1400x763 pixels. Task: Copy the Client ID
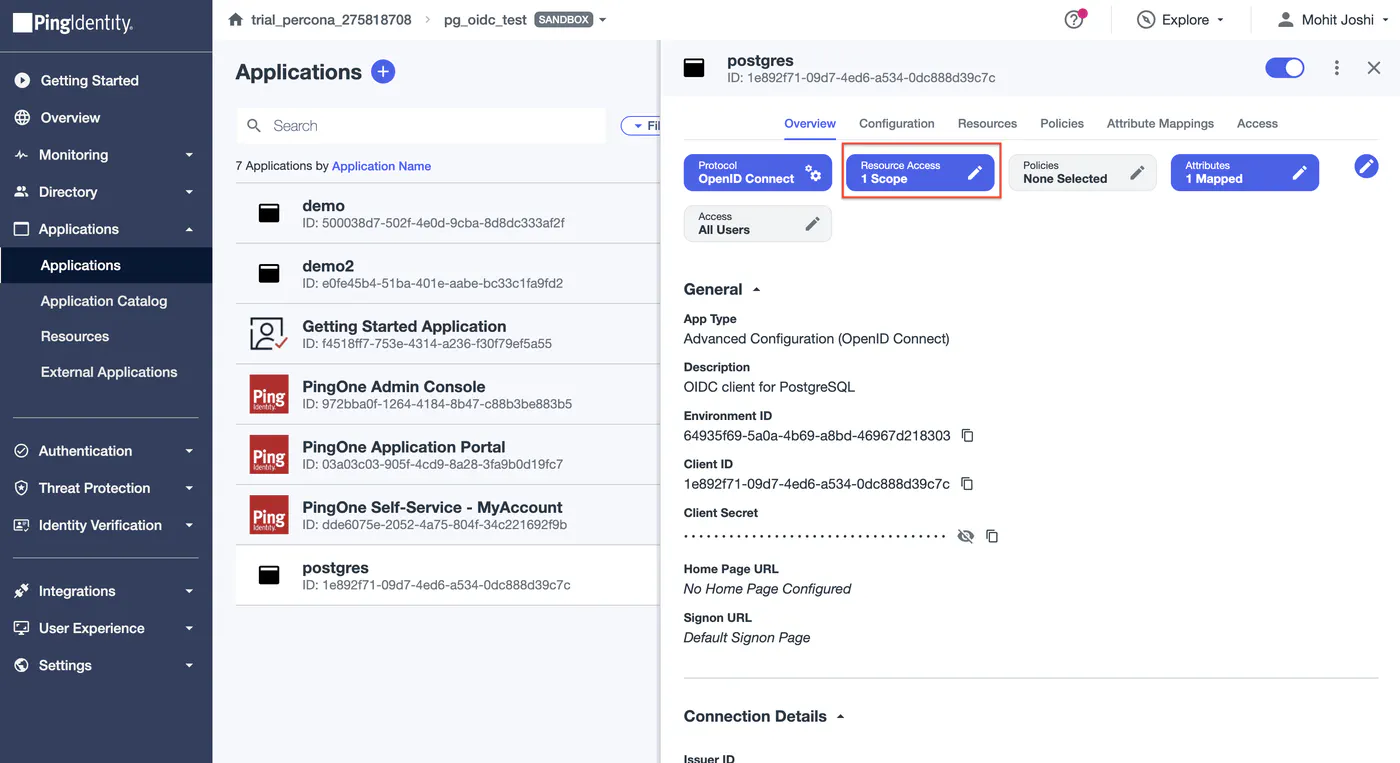967,484
